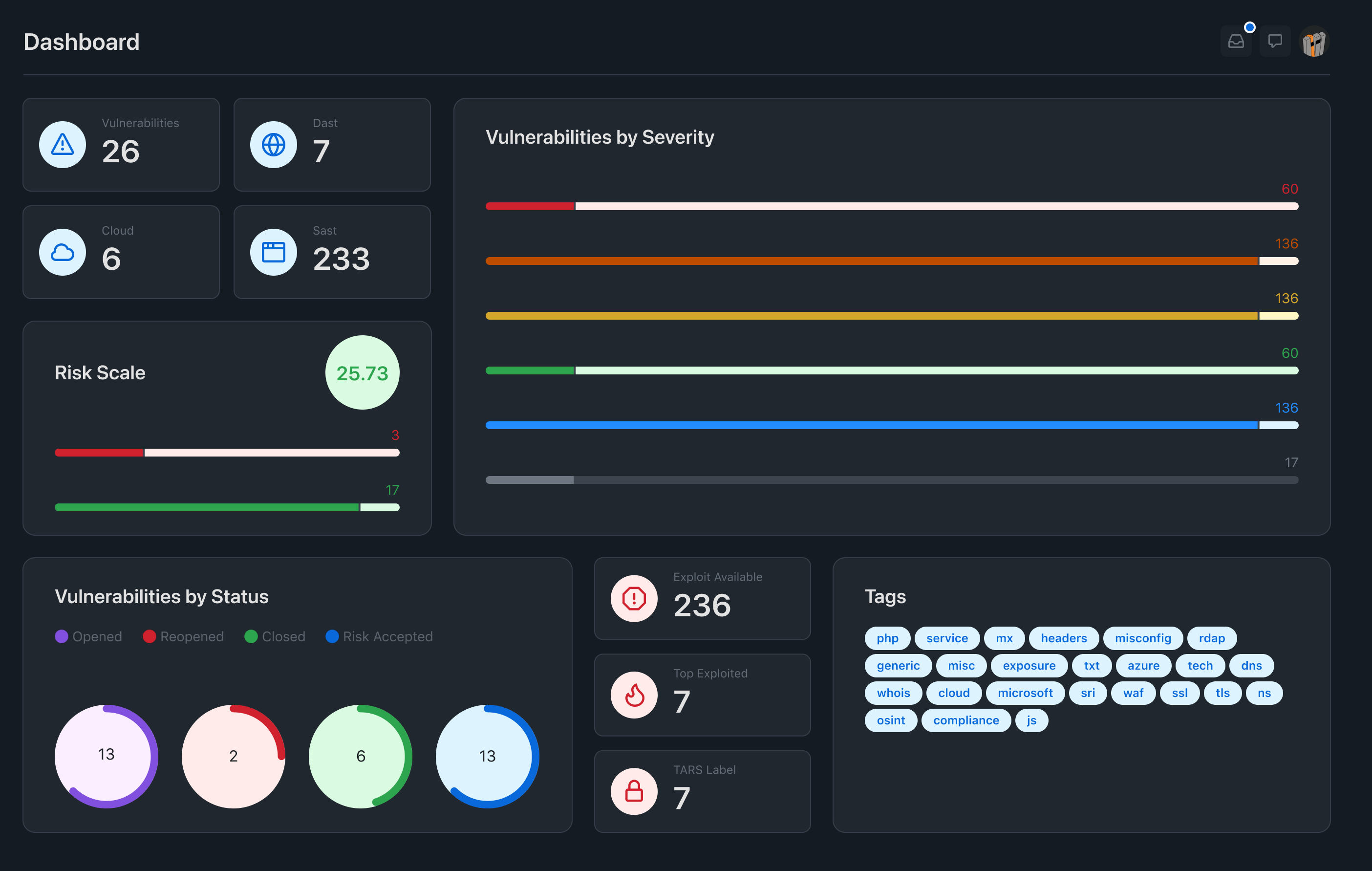Click the chat message icon
1372x871 pixels.
[x=1275, y=42]
